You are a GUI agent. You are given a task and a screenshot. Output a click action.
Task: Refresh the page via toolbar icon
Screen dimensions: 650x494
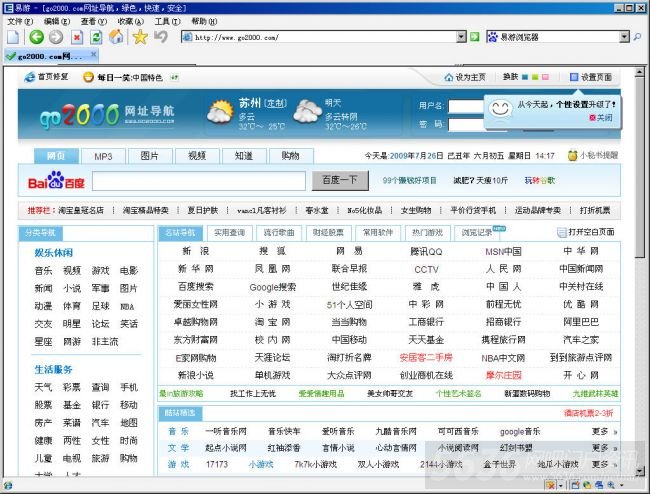(x=96, y=38)
